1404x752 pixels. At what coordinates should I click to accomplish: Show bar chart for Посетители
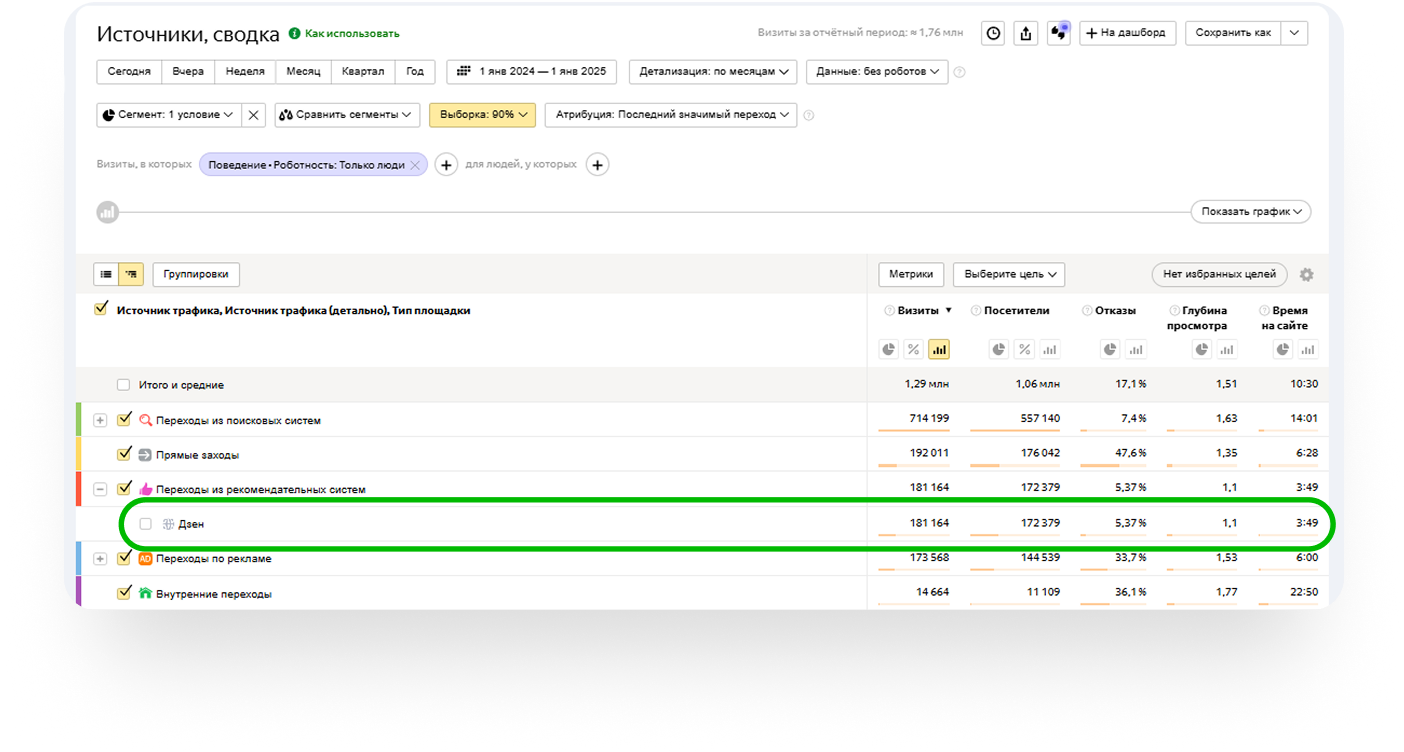(x=1049, y=349)
